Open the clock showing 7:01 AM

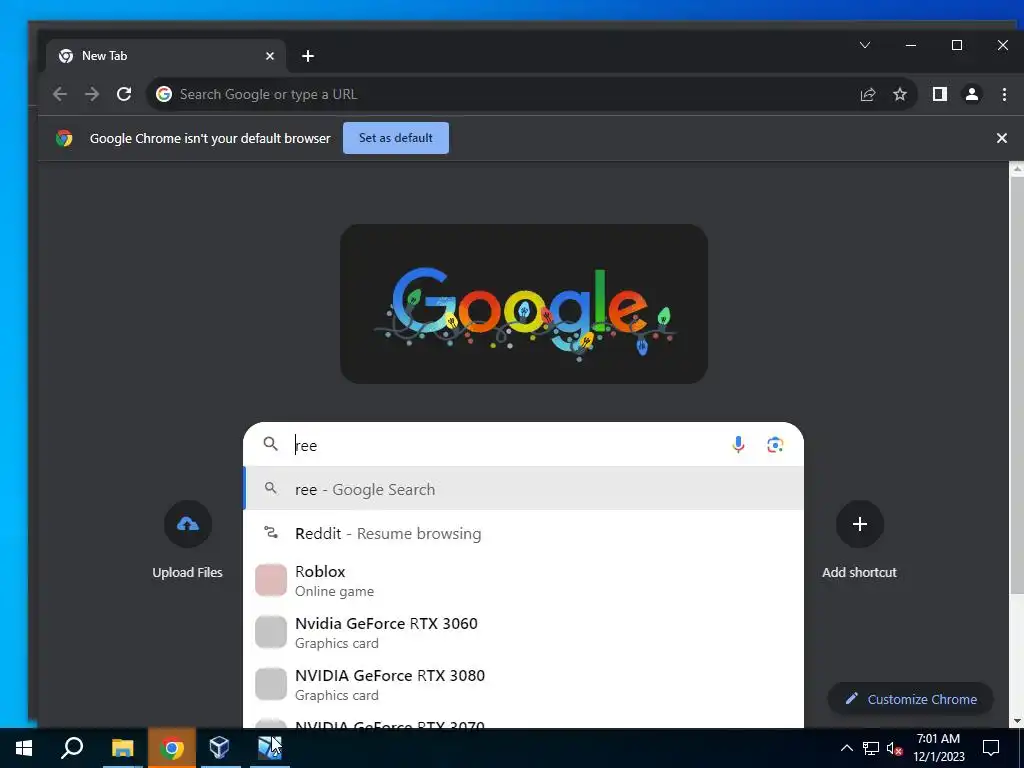pyautogui.click(x=938, y=748)
